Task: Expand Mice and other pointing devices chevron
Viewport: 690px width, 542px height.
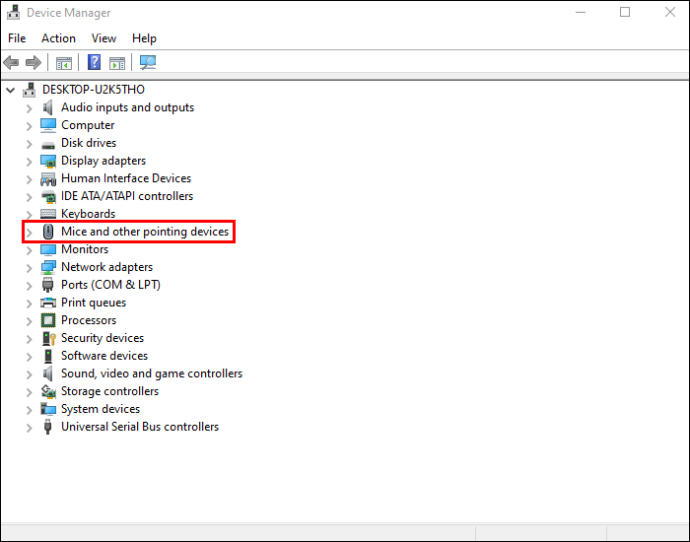Action: coord(29,232)
